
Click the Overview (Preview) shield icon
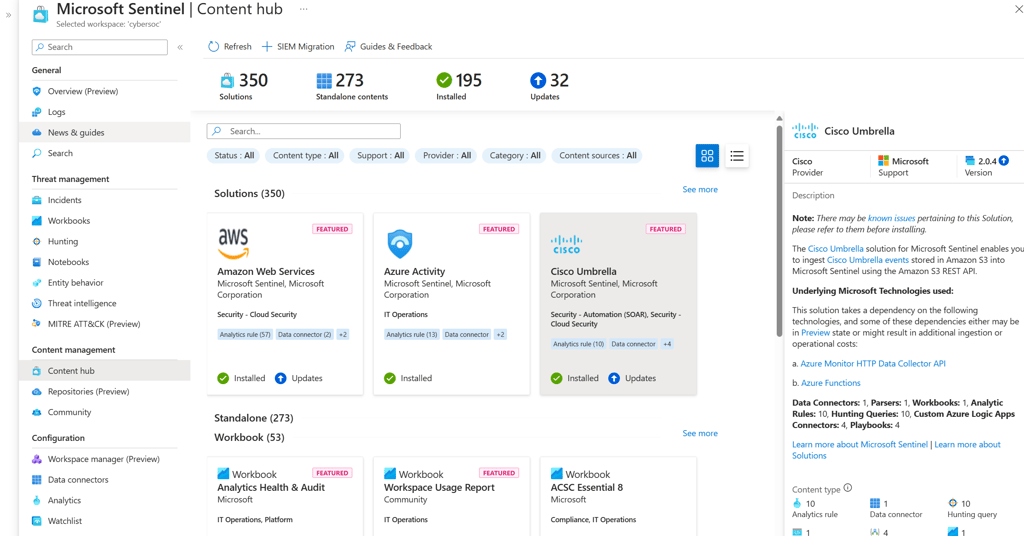click(x=37, y=91)
